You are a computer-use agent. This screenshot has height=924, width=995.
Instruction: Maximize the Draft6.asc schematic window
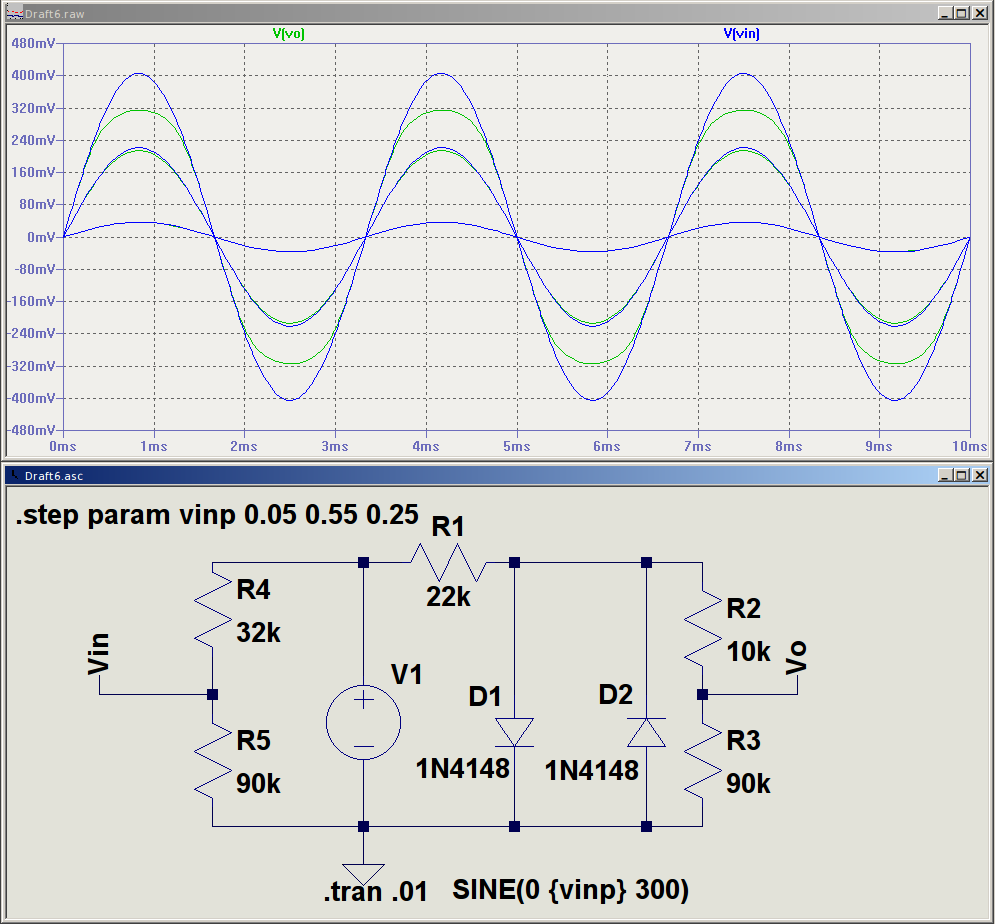click(x=962, y=475)
